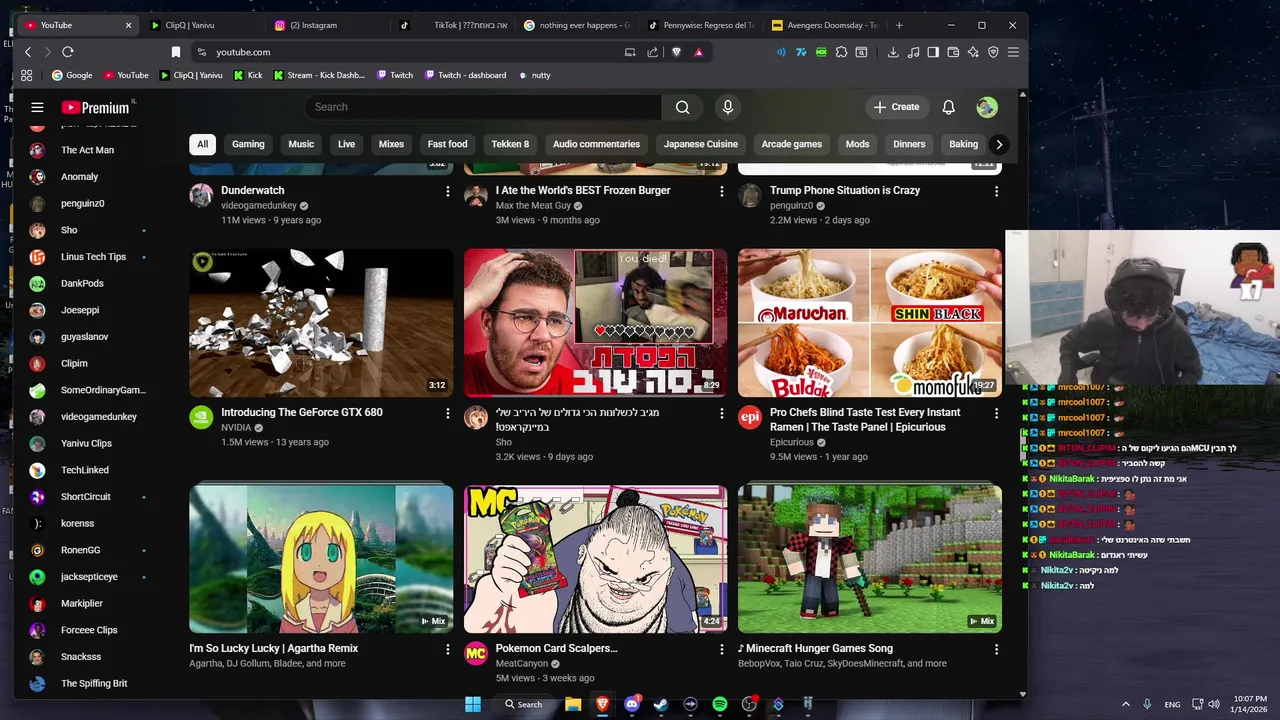This screenshot has width=1280, height=720.
Task: Open the jacksepticeye subscription
Action: pyautogui.click(x=90, y=577)
